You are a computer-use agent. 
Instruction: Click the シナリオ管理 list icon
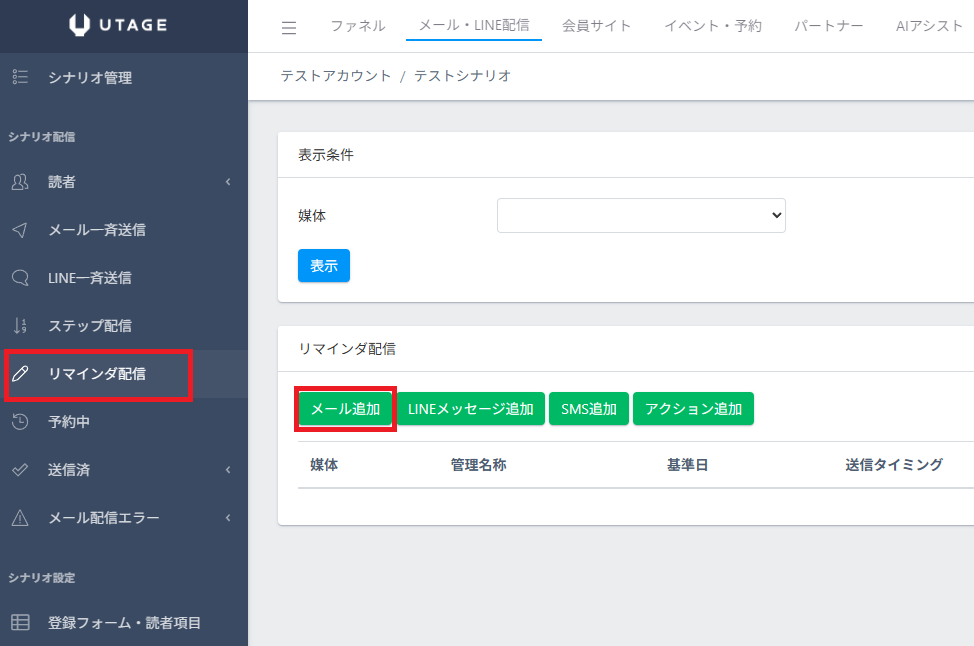[20, 77]
